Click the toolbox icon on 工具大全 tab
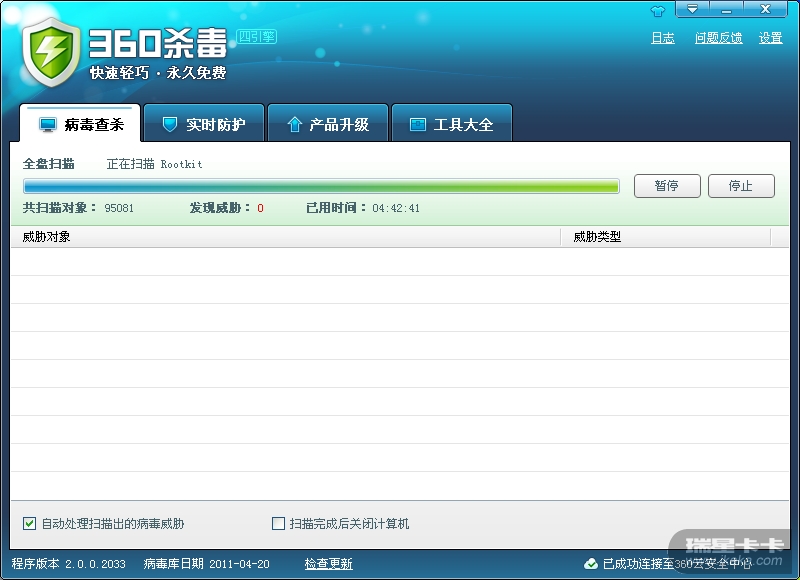The height and width of the screenshot is (580, 800). (418, 124)
